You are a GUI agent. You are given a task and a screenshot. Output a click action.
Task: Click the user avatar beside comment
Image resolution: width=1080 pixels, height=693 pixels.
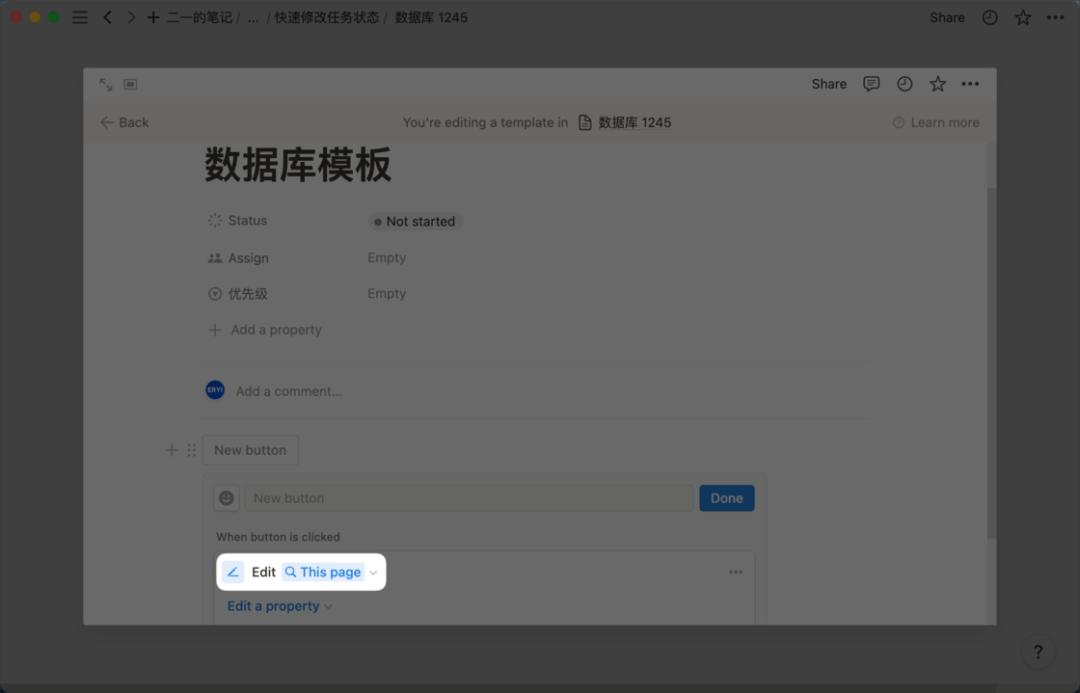pyautogui.click(x=215, y=390)
